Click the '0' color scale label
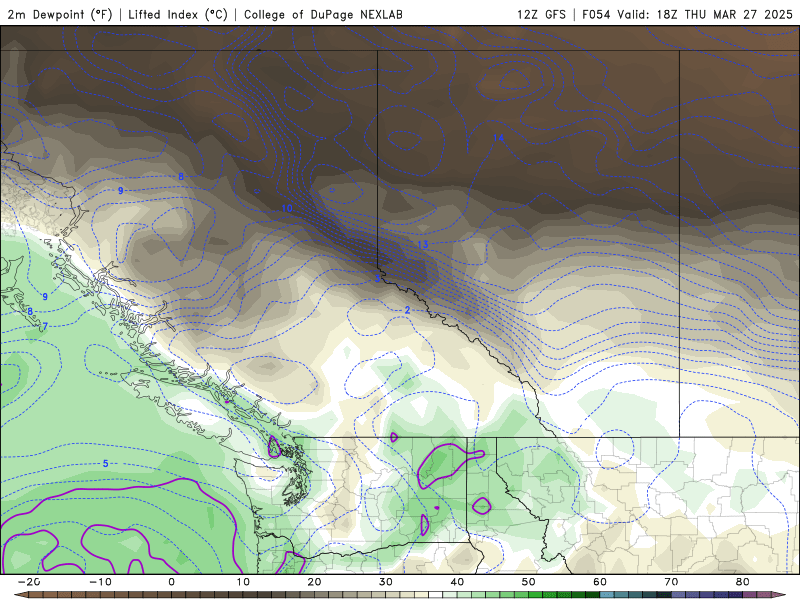 (171, 582)
